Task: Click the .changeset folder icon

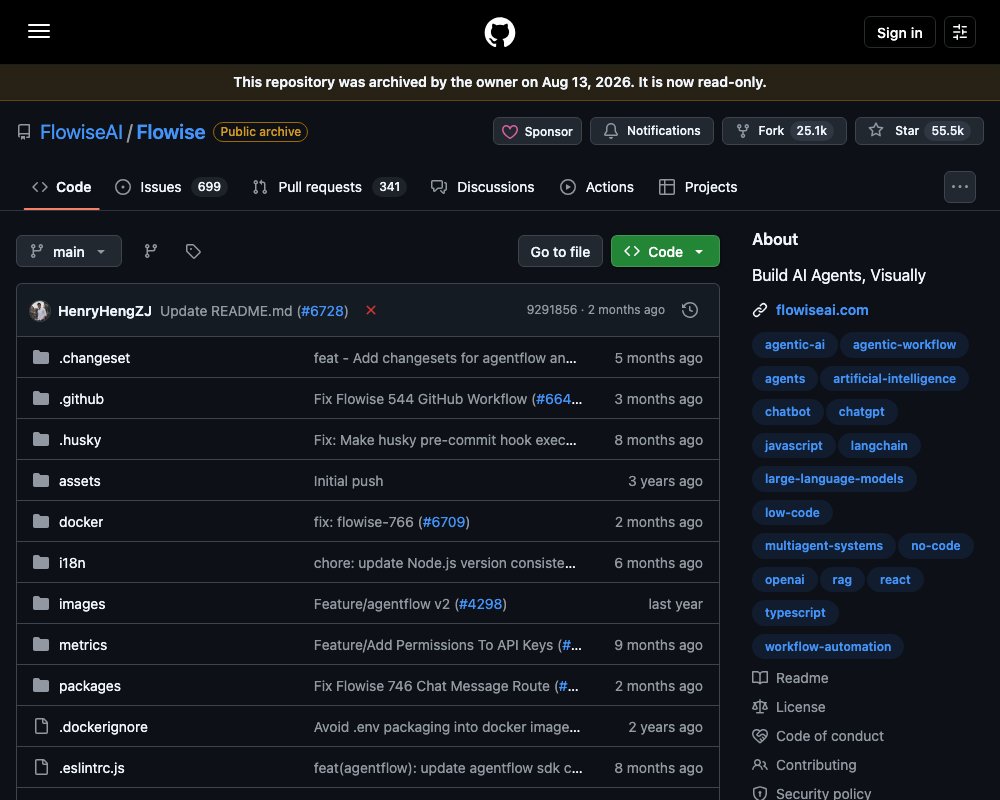Action: tap(41, 357)
